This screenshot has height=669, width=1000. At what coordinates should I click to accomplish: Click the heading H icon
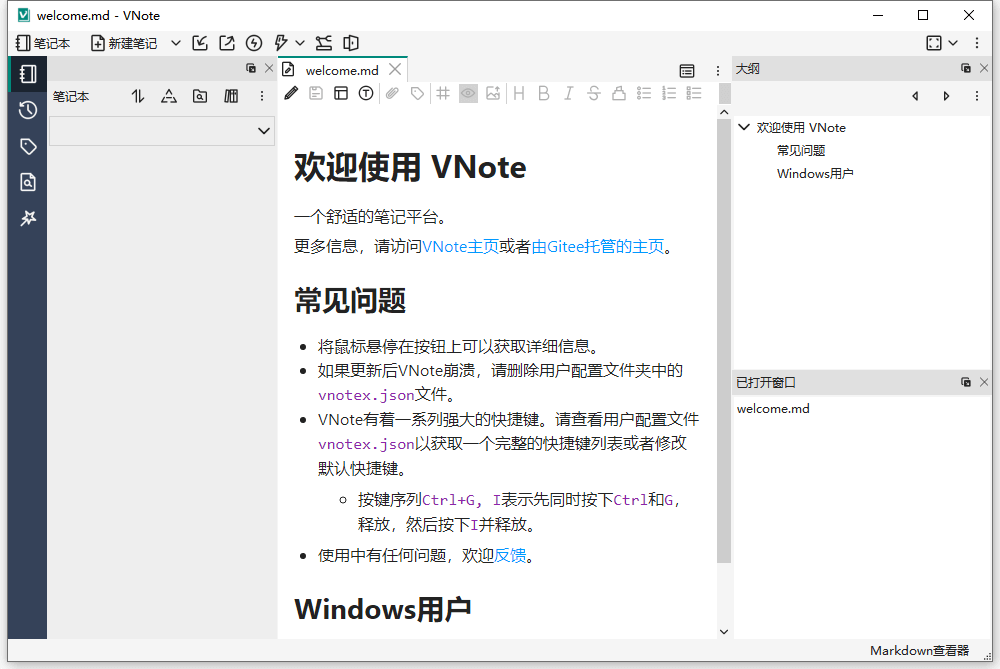pos(519,94)
